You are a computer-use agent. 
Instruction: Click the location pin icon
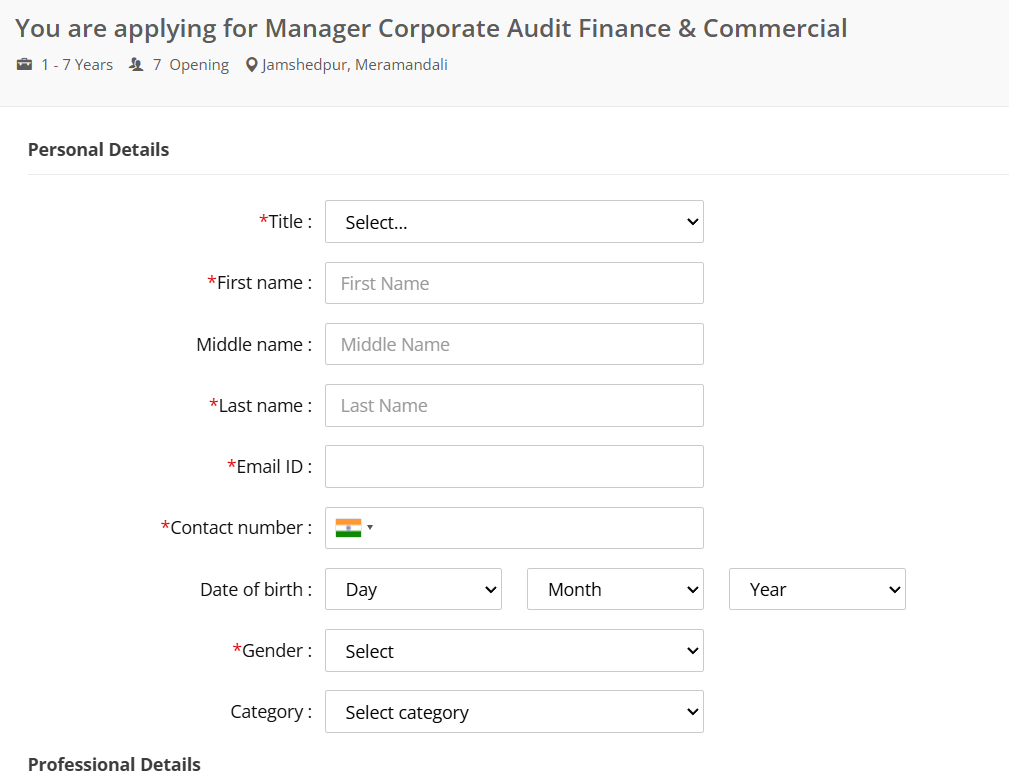pyautogui.click(x=252, y=65)
